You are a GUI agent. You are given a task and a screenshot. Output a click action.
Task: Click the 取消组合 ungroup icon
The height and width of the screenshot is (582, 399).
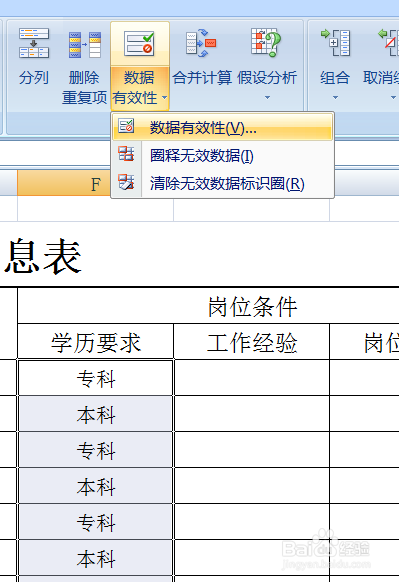tap(388, 43)
